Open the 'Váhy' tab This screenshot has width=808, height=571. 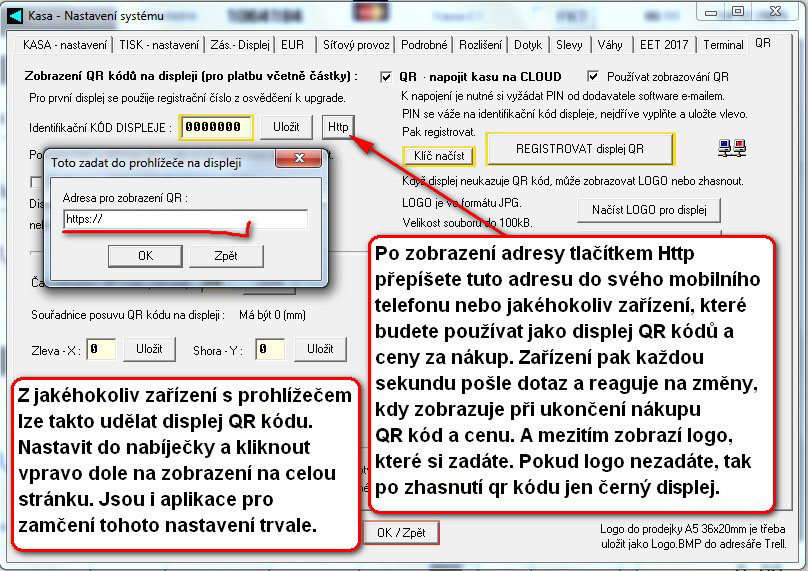(x=609, y=45)
